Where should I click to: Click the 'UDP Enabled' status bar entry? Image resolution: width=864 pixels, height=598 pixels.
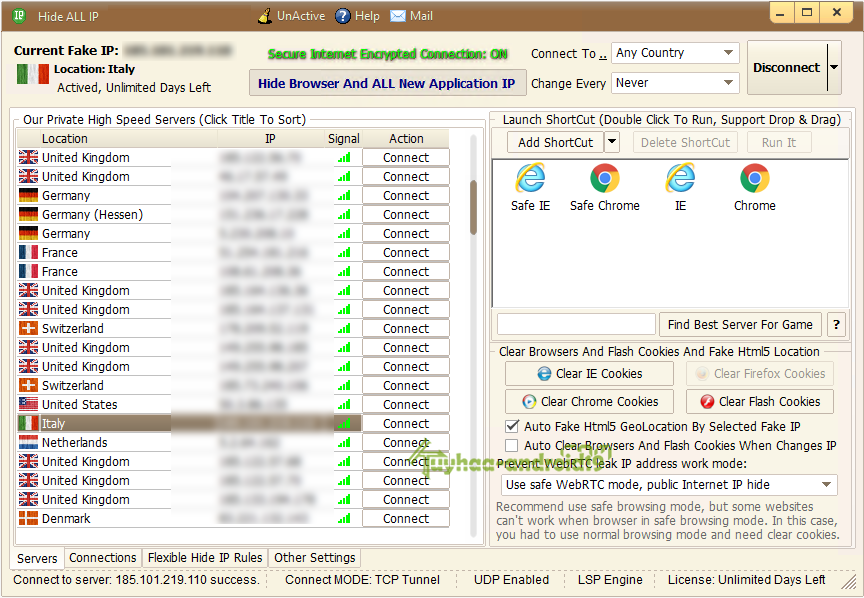click(511, 579)
